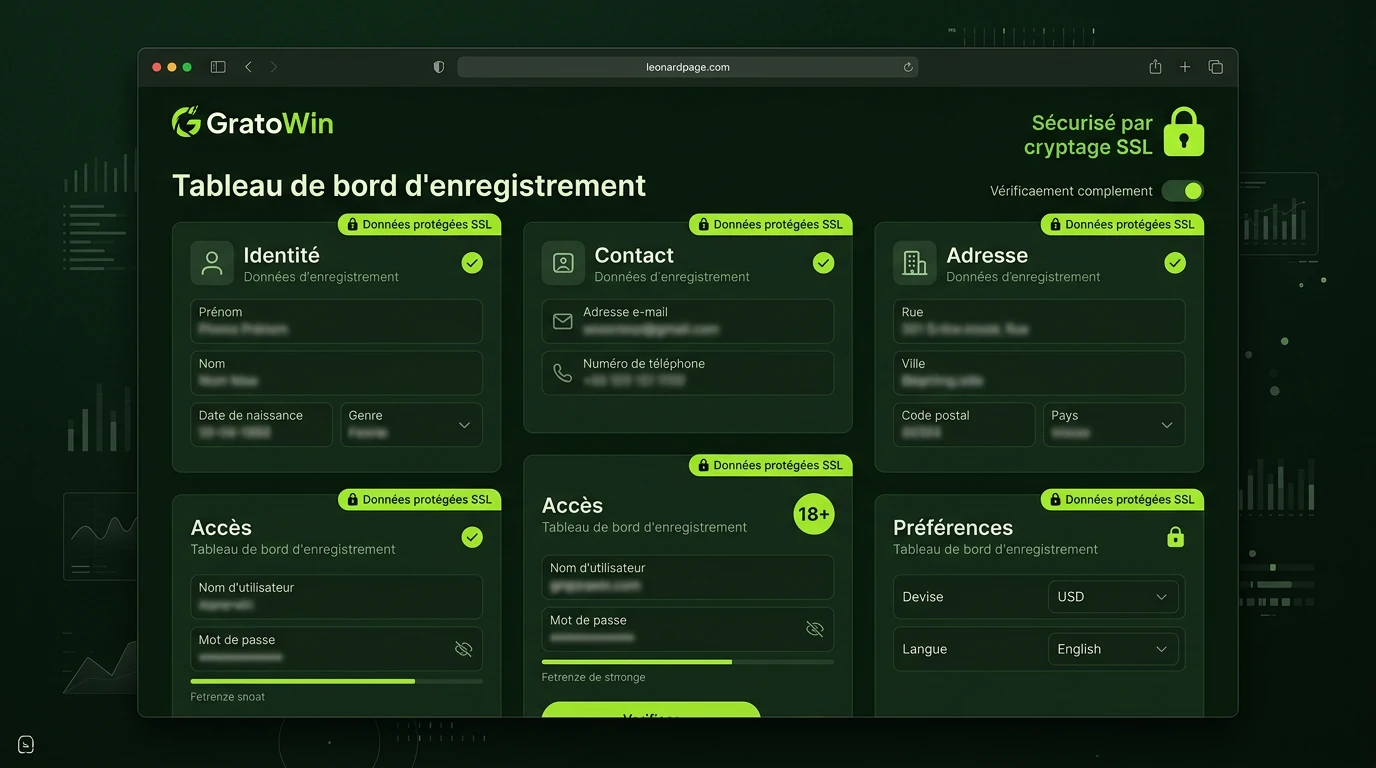Click the Préférences card title
Image resolution: width=1376 pixels, height=768 pixels.
click(953, 527)
